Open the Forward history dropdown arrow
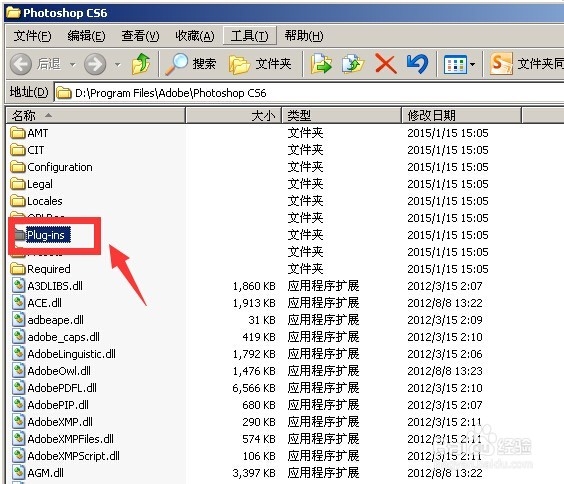 (x=118, y=65)
